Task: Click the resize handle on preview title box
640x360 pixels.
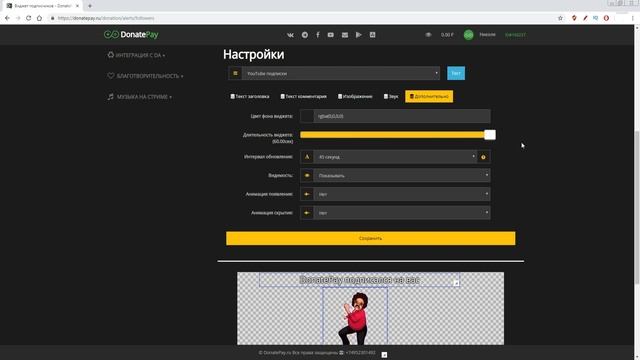Action: pos(456,283)
